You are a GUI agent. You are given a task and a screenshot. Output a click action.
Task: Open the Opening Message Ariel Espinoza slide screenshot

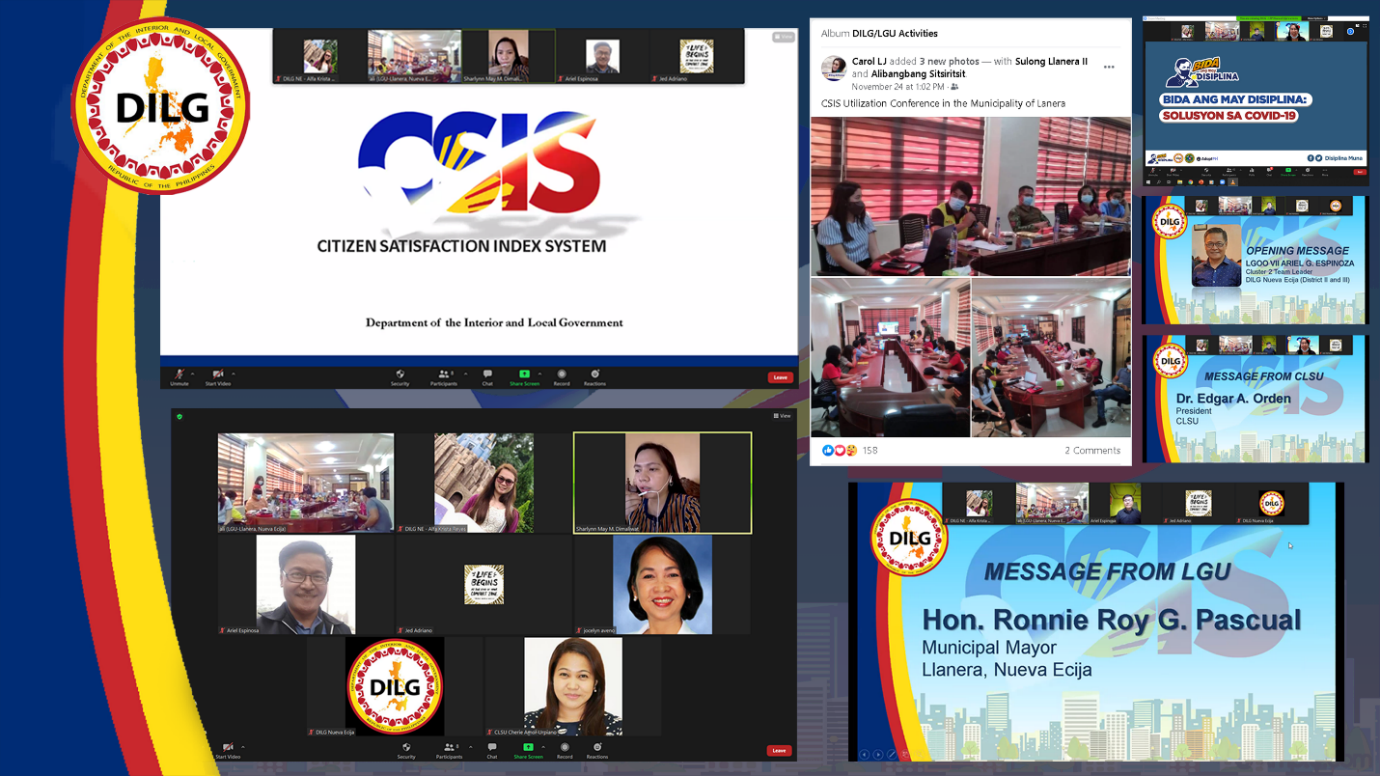pyautogui.click(x=1255, y=260)
